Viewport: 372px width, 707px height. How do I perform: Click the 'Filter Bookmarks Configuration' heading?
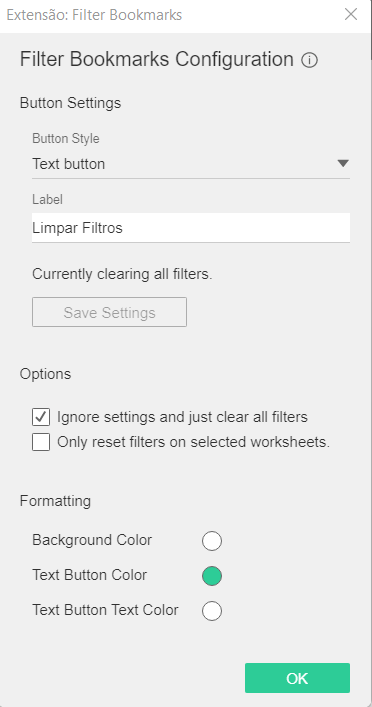click(x=156, y=60)
